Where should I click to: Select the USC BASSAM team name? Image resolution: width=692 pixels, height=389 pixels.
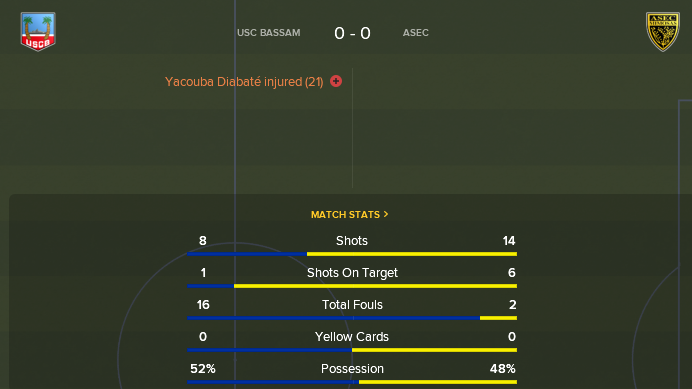[x=268, y=33]
